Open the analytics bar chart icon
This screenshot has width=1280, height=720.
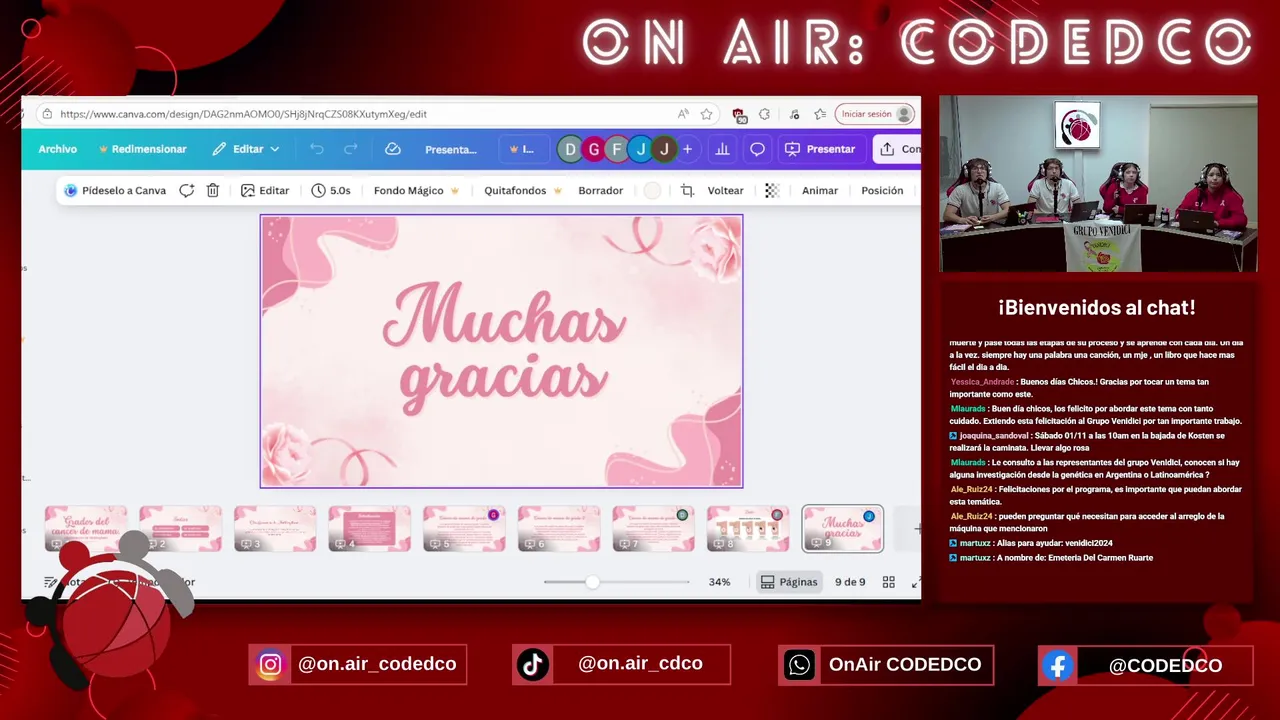(722, 149)
